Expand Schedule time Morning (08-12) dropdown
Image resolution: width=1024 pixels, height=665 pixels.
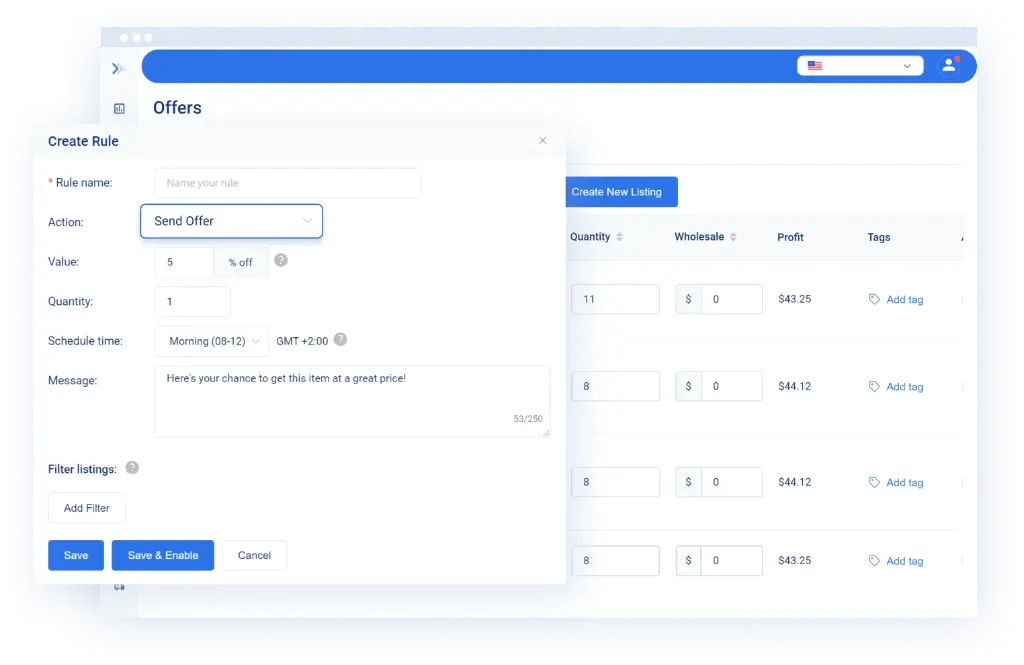212,341
